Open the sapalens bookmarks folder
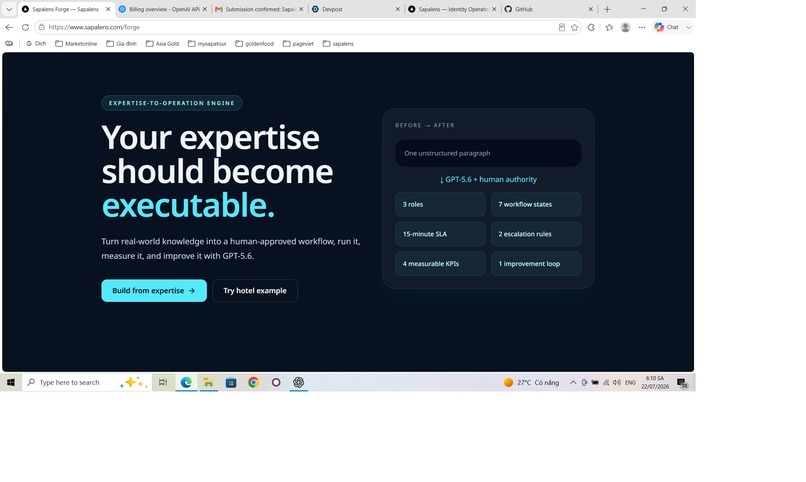This screenshot has width=806, height=482. click(x=338, y=44)
